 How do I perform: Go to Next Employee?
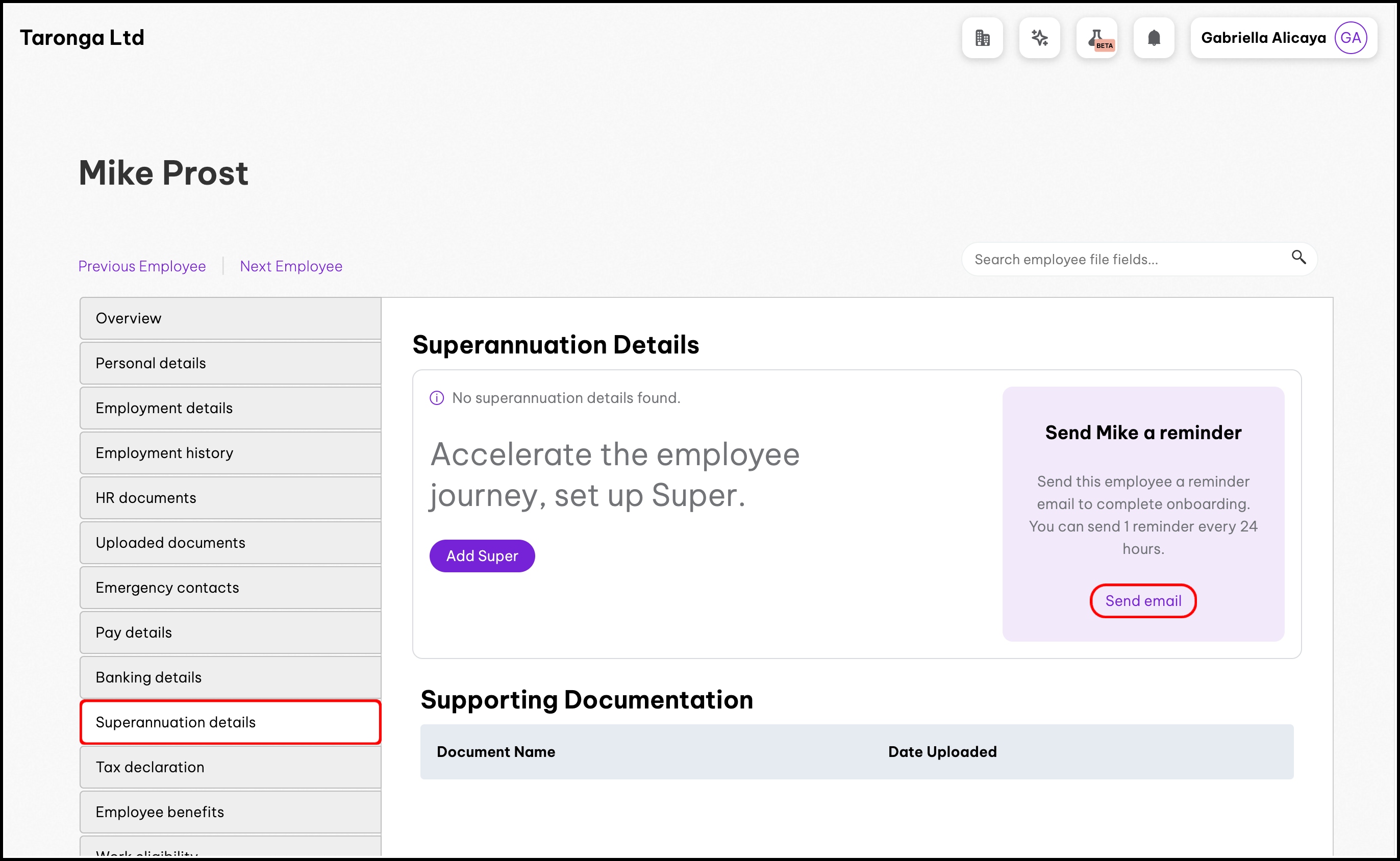pos(290,266)
